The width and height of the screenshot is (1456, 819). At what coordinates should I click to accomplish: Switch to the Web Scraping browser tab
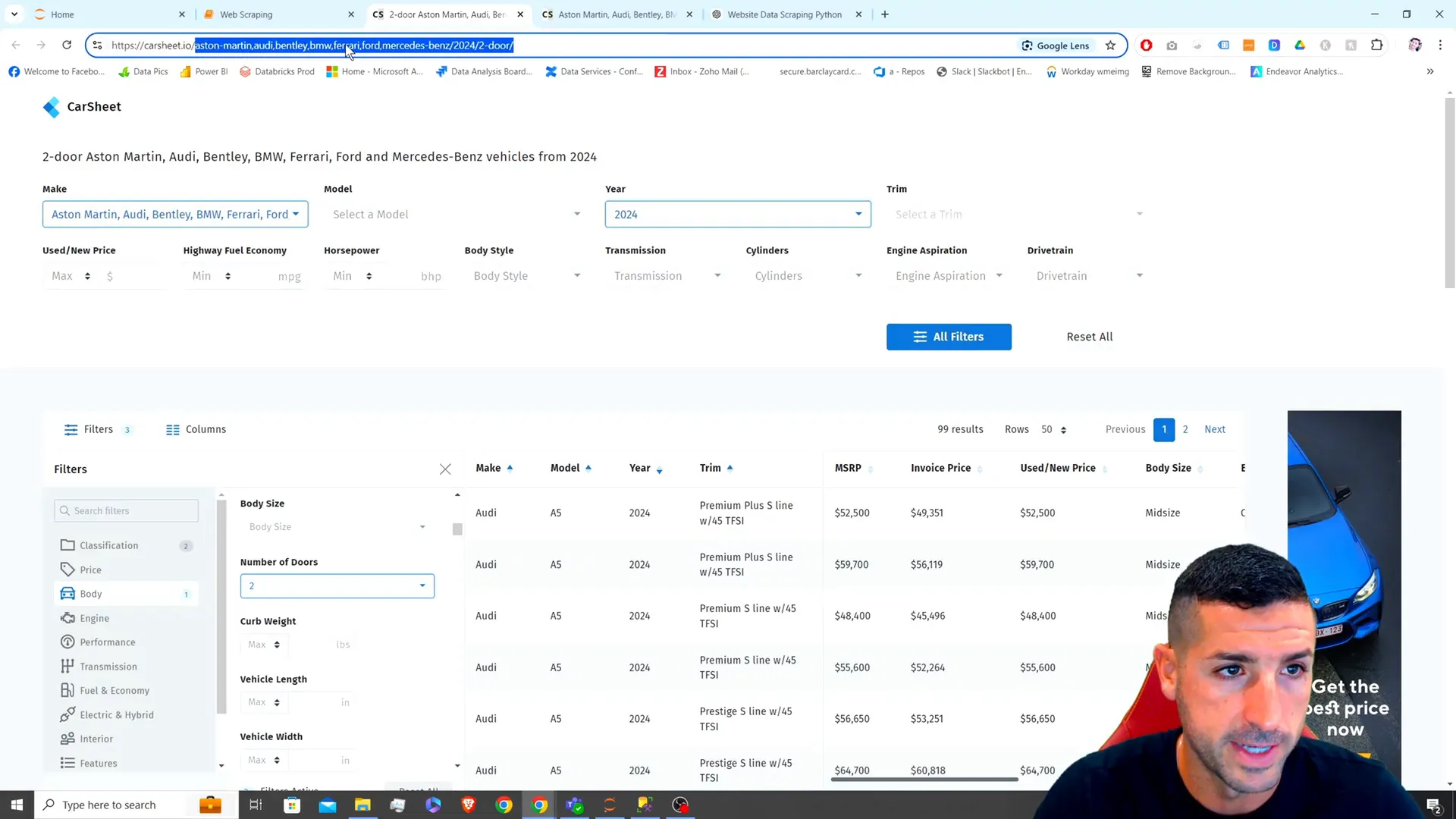click(x=277, y=14)
